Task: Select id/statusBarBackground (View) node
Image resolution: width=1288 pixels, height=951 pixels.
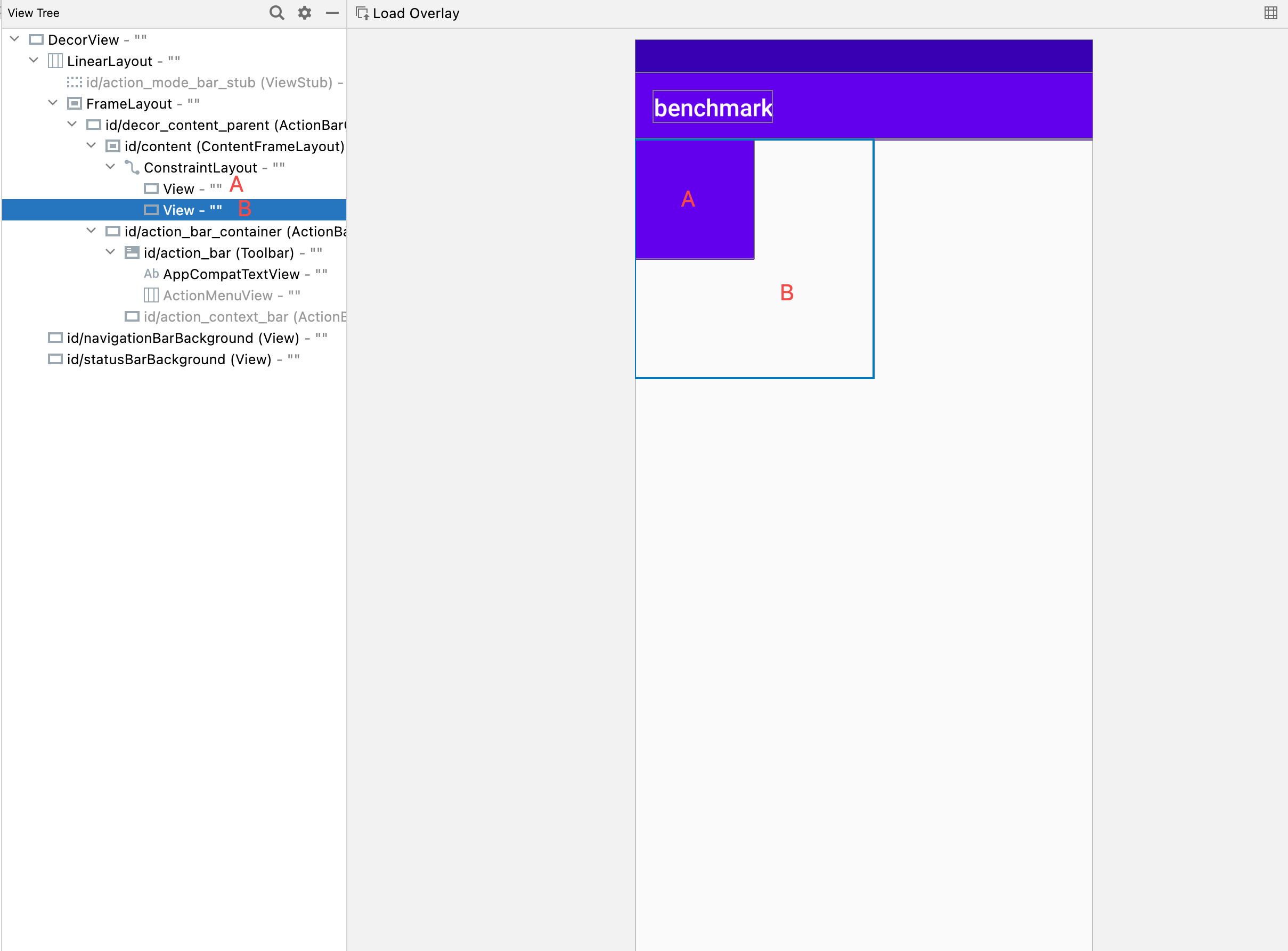Action: click(x=169, y=359)
